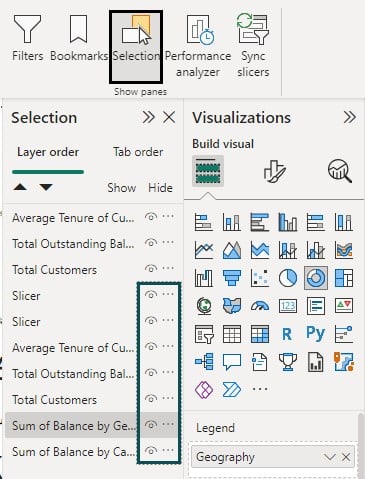Open the Bookmarks pane
Viewport: 365px width, 479px height.
point(79,38)
